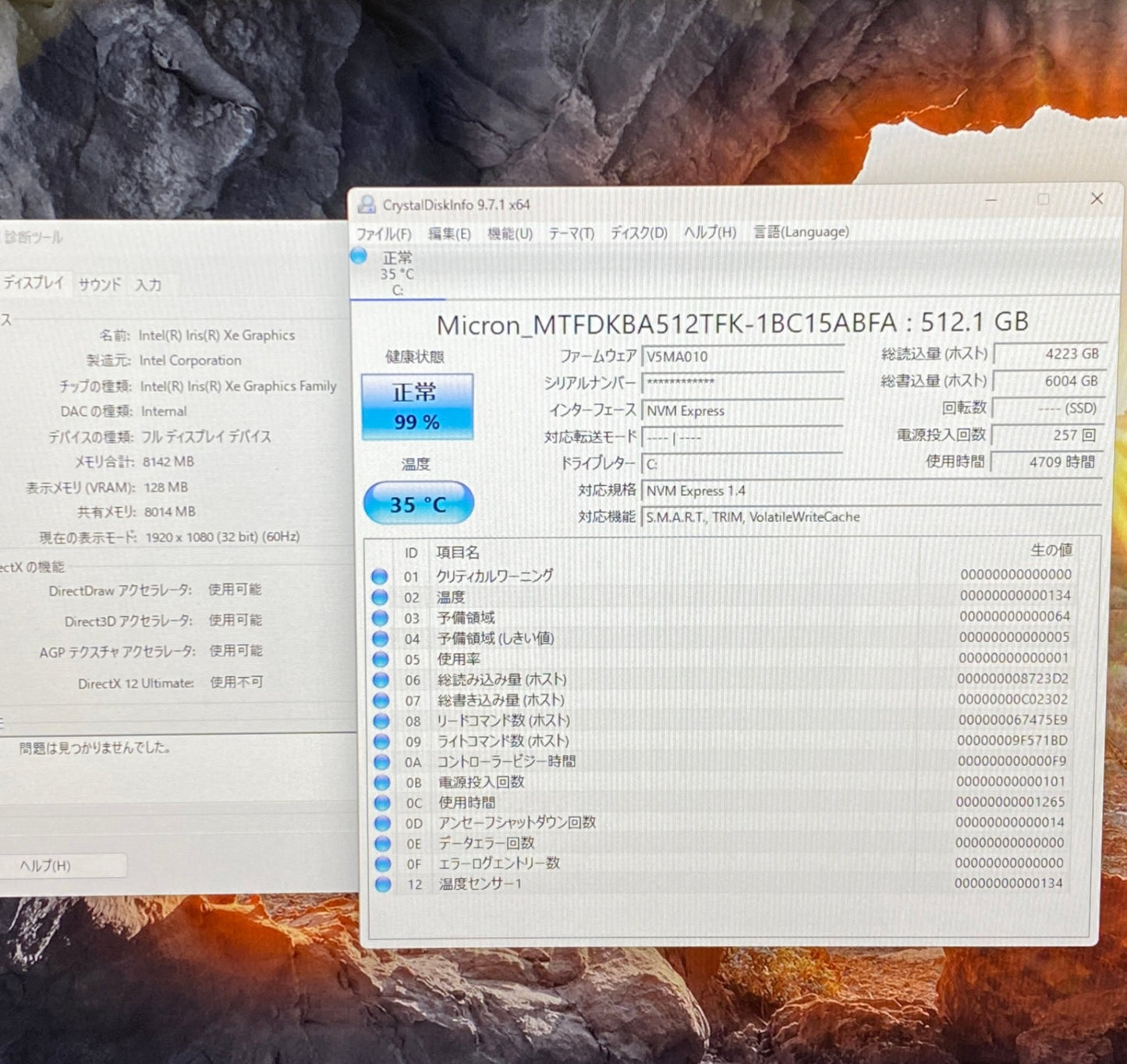This screenshot has height=1064, width=1127.
Task: Click the ID column header
Action: pyautogui.click(x=411, y=553)
